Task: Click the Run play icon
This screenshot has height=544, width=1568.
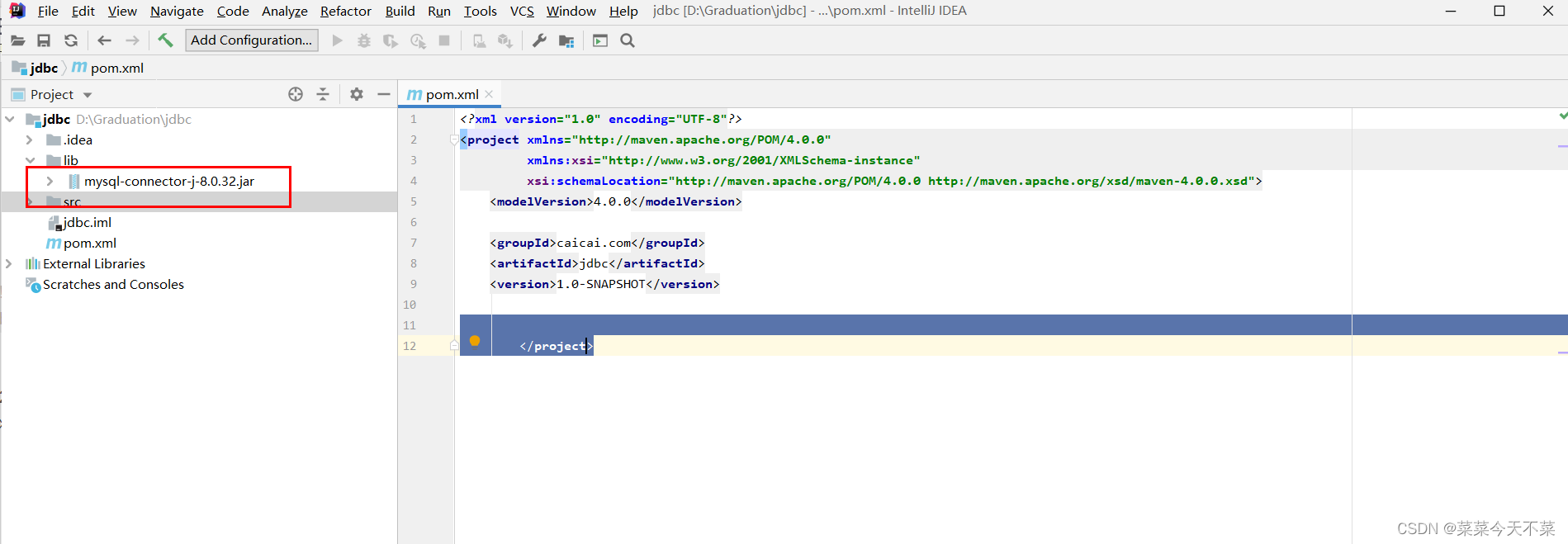Action: click(337, 40)
